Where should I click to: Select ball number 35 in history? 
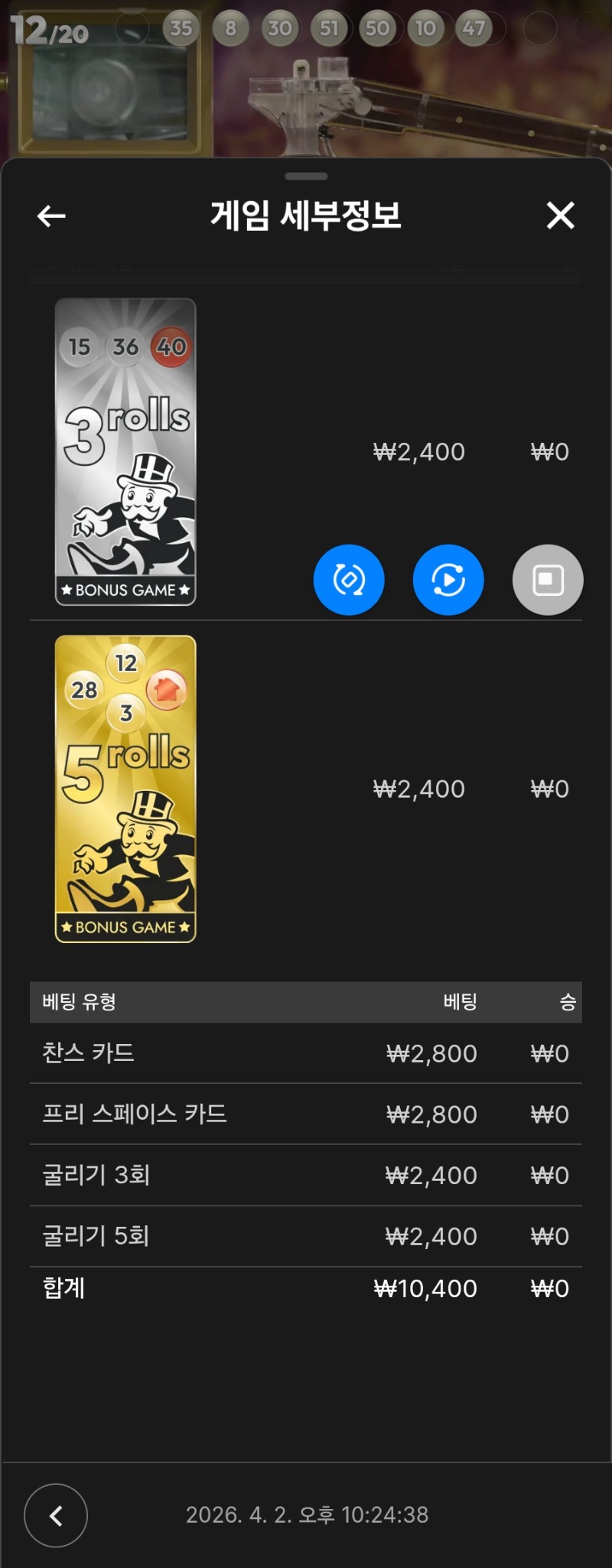181,29
